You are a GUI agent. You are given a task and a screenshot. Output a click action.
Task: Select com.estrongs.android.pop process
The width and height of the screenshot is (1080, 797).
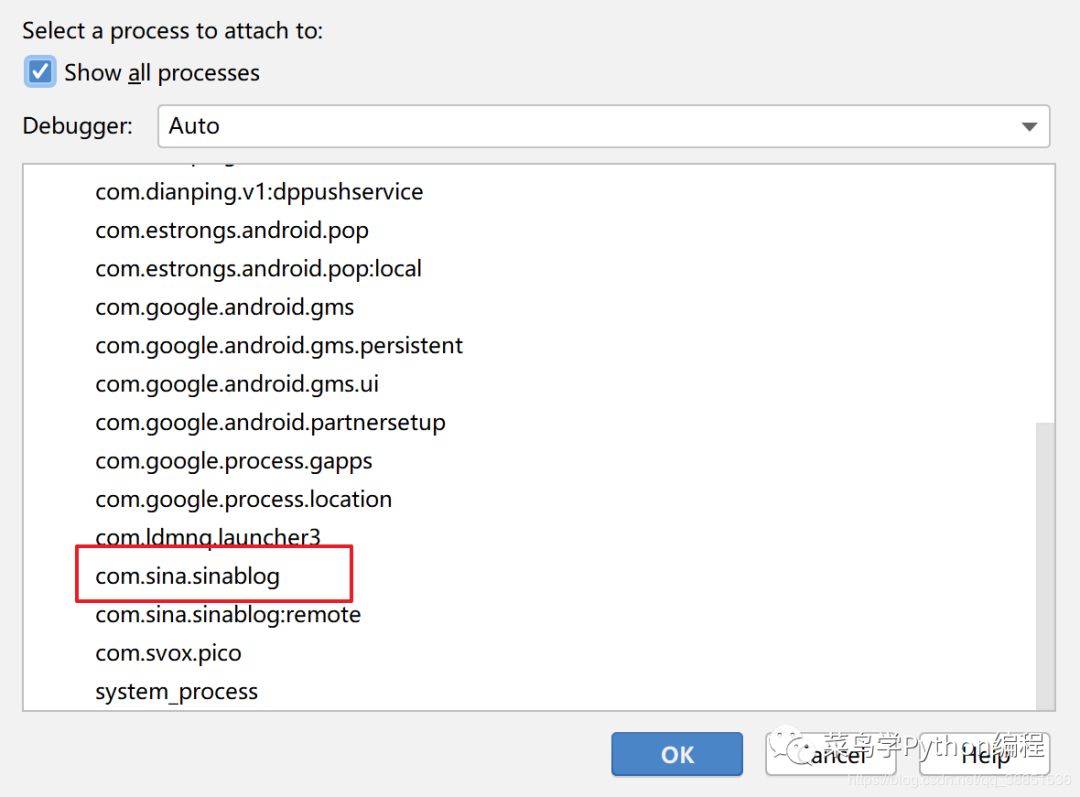[x=231, y=230]
